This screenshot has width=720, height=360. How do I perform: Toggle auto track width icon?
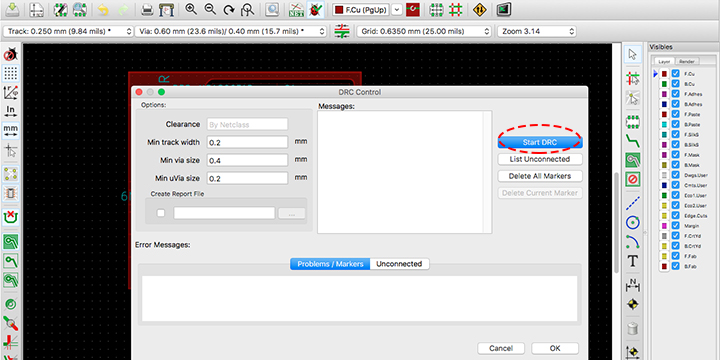tap(342, 31)
